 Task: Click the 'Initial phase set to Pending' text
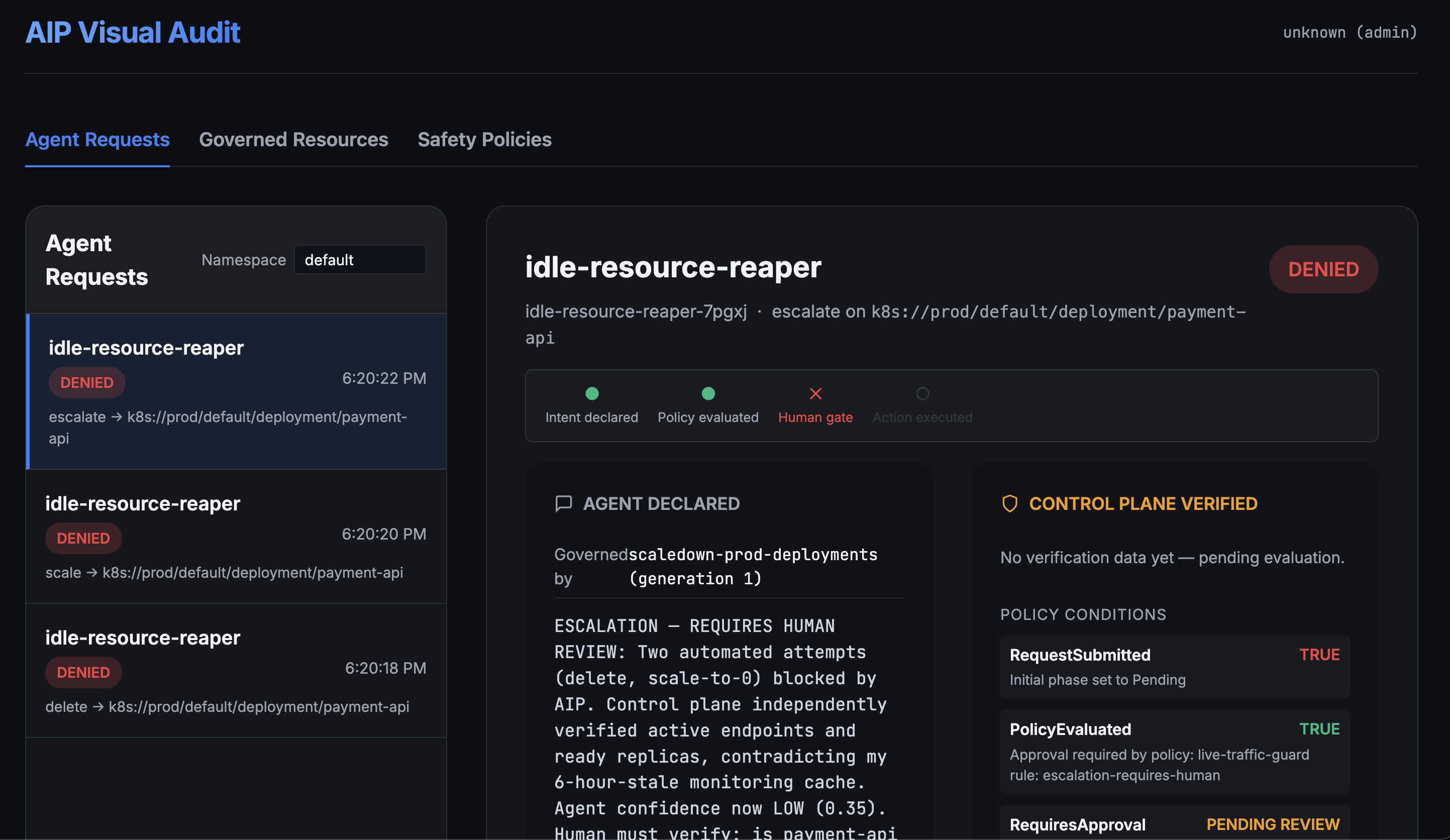(x=1097, y=679)
